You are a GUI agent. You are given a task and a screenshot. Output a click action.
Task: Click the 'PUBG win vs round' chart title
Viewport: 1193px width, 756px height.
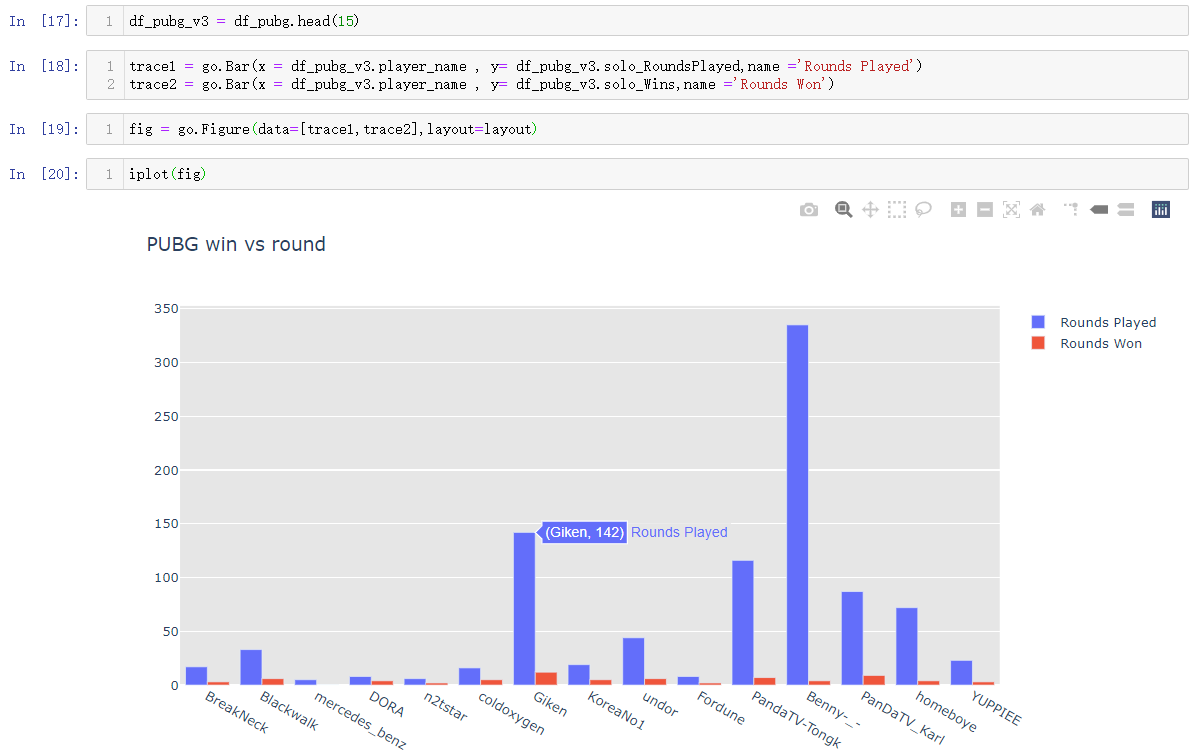[236, 244]
